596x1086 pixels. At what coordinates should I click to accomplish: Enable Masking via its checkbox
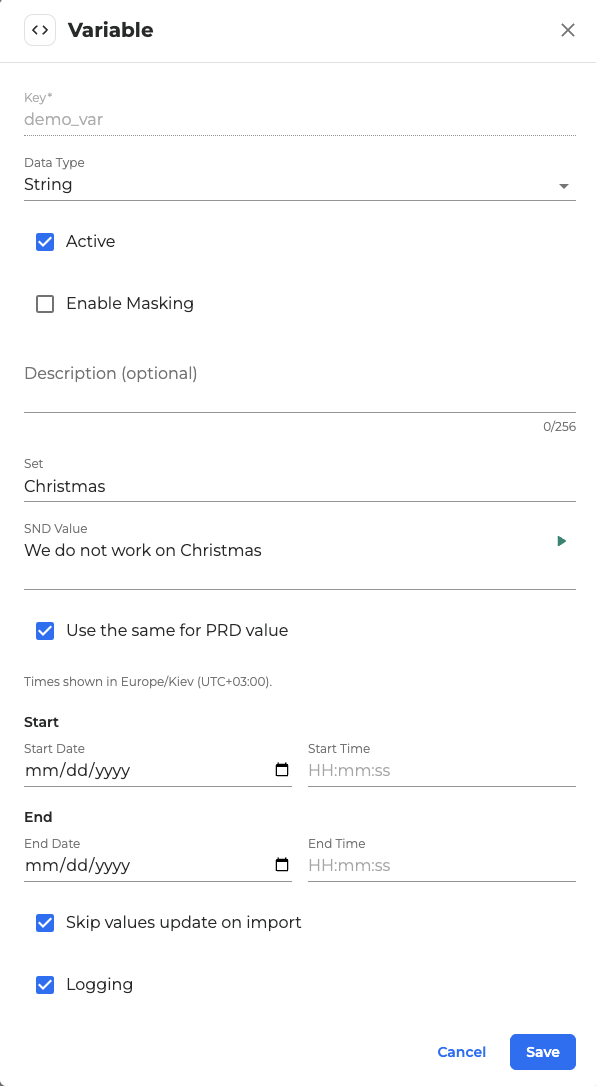pos(45,304)
